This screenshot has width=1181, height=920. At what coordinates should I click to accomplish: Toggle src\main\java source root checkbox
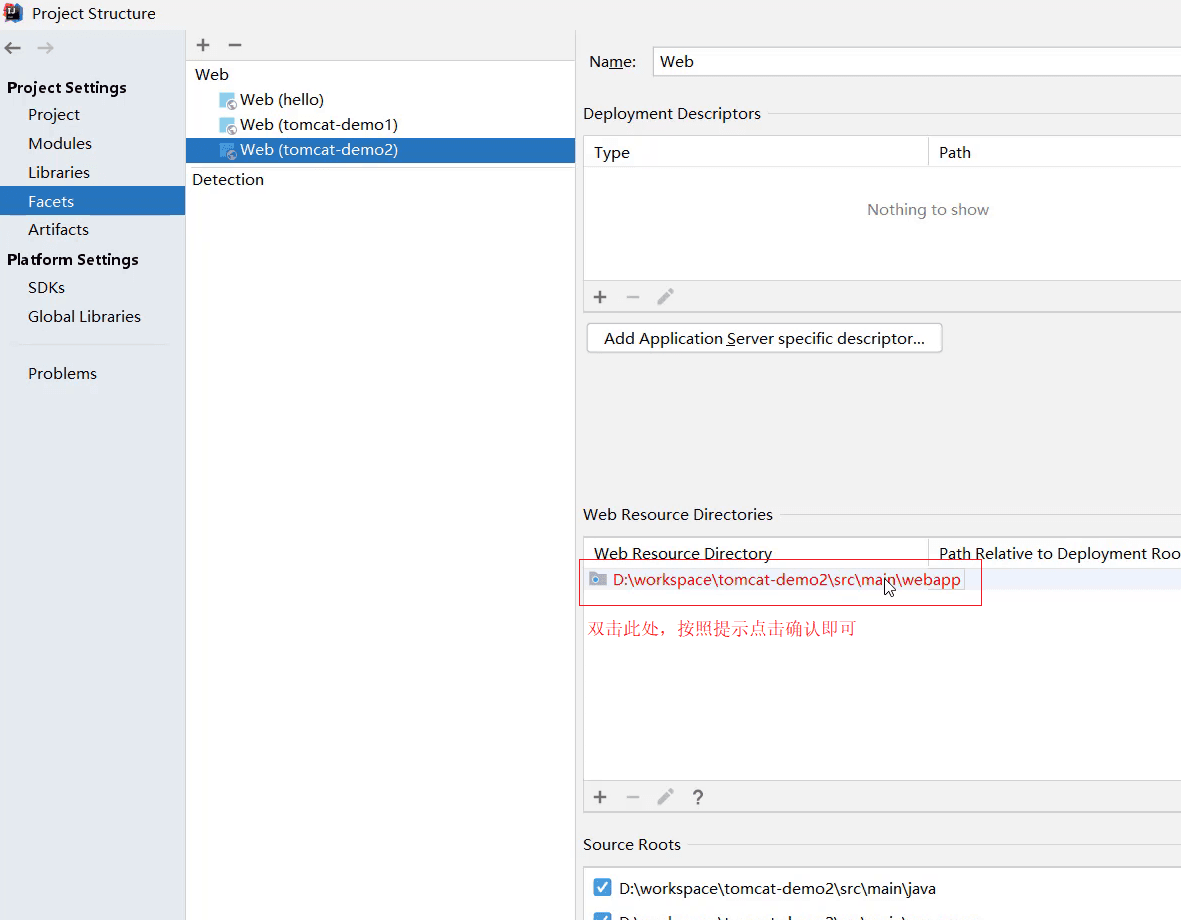pos(602,888)
